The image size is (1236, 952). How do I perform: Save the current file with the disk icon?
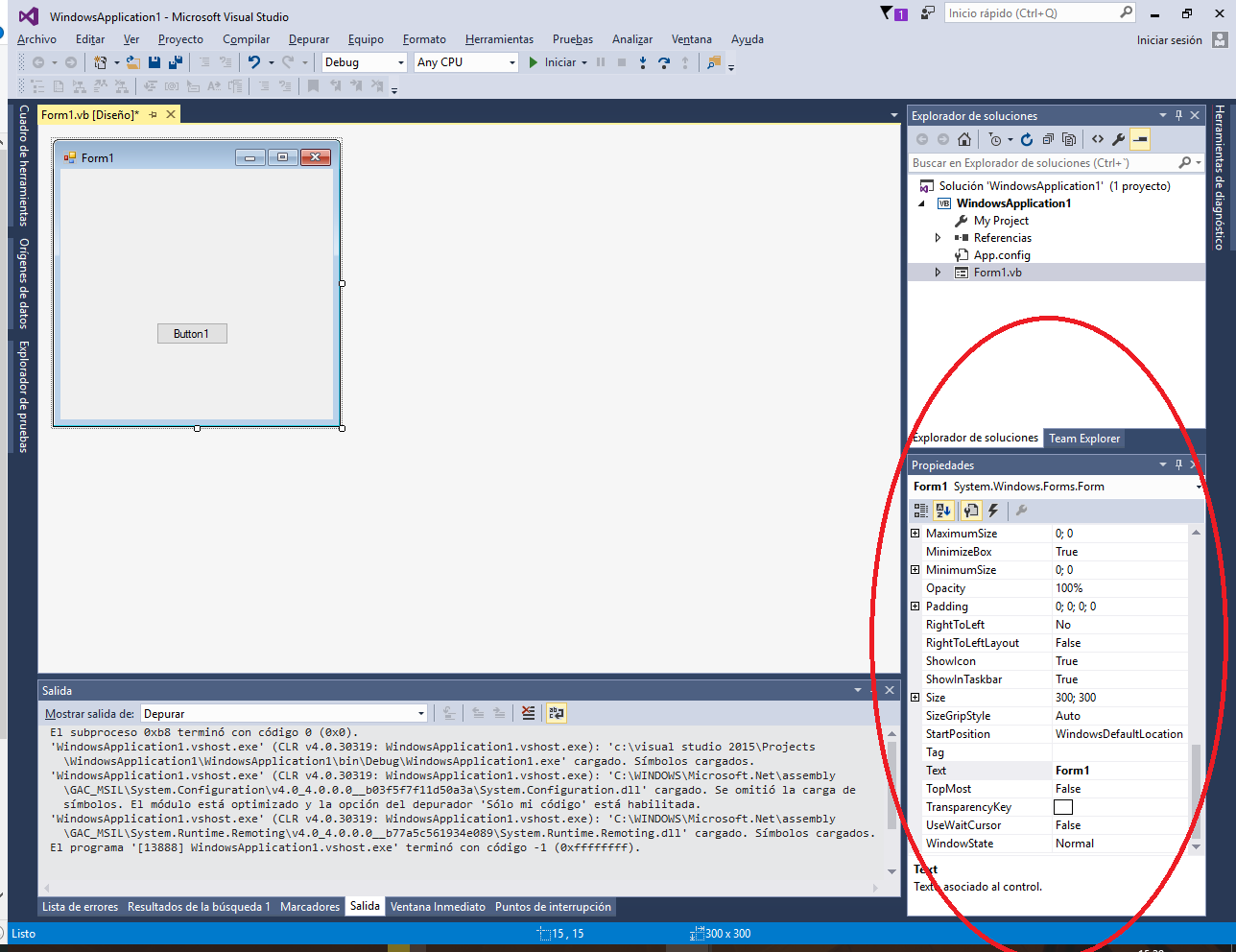click(154, 62)
